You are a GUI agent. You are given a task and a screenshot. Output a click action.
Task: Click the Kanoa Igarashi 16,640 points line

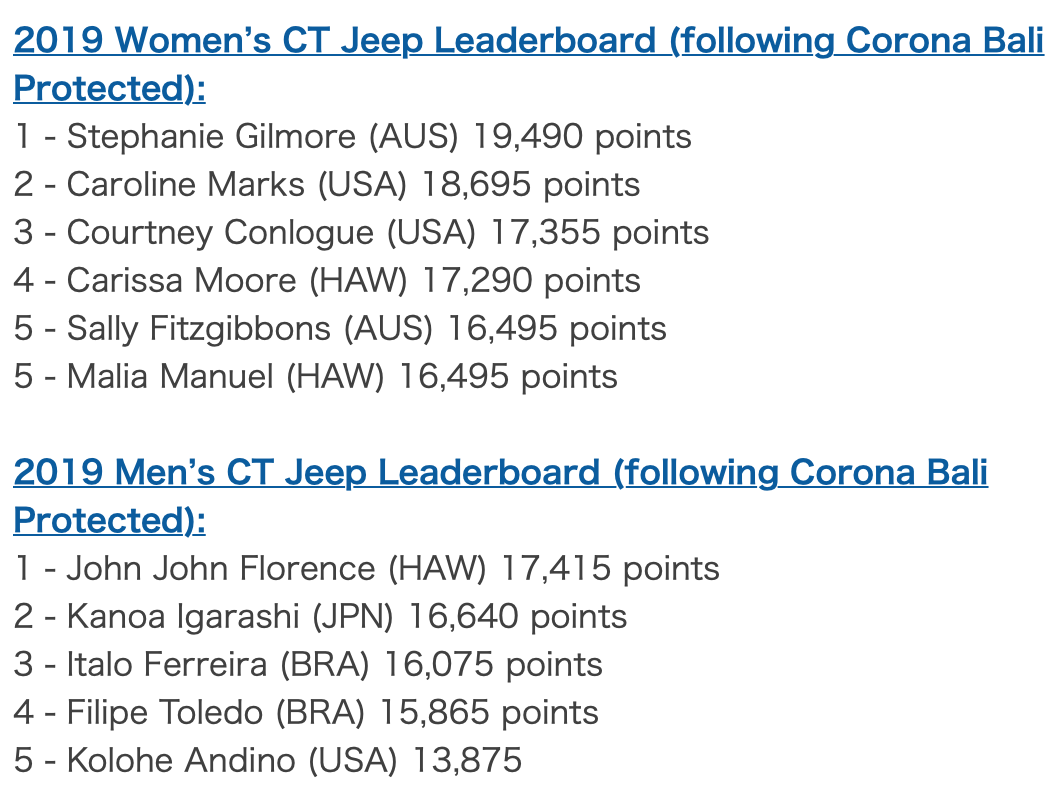click(x=320, y=617)
